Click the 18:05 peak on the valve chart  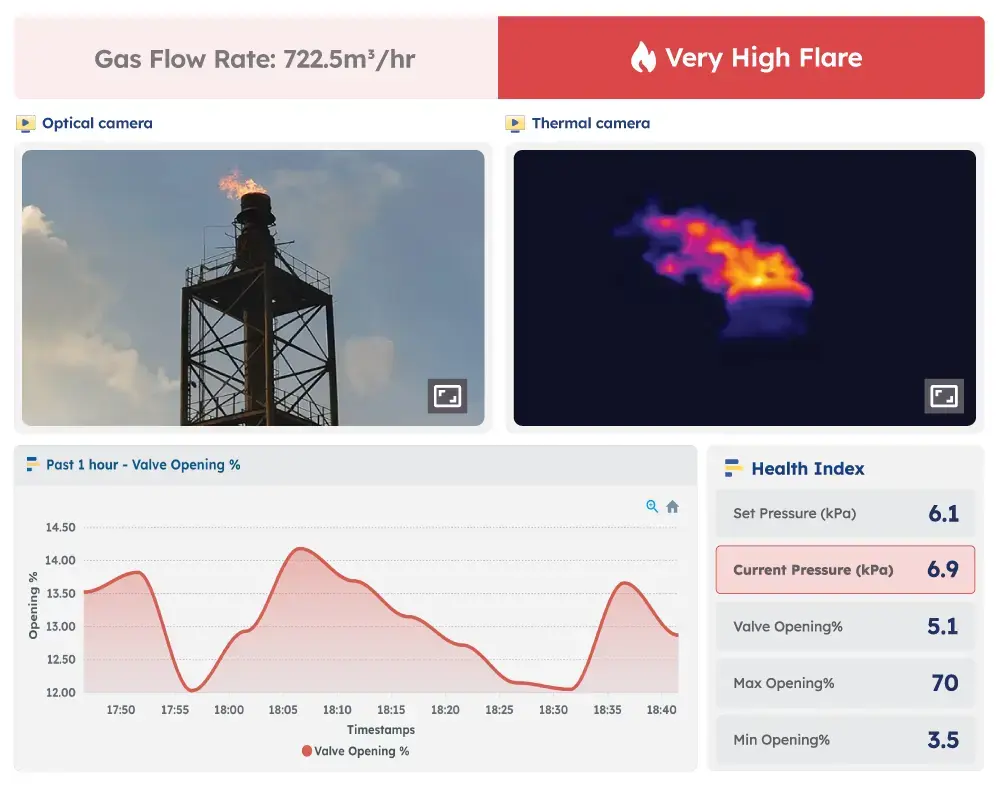pos(298,550)
